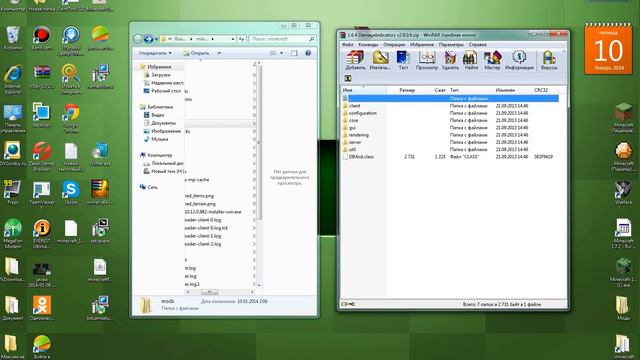This screenshot has width=640, height=360.
Task: Click the Explorer help icon
Action: (x=308, y=53)
